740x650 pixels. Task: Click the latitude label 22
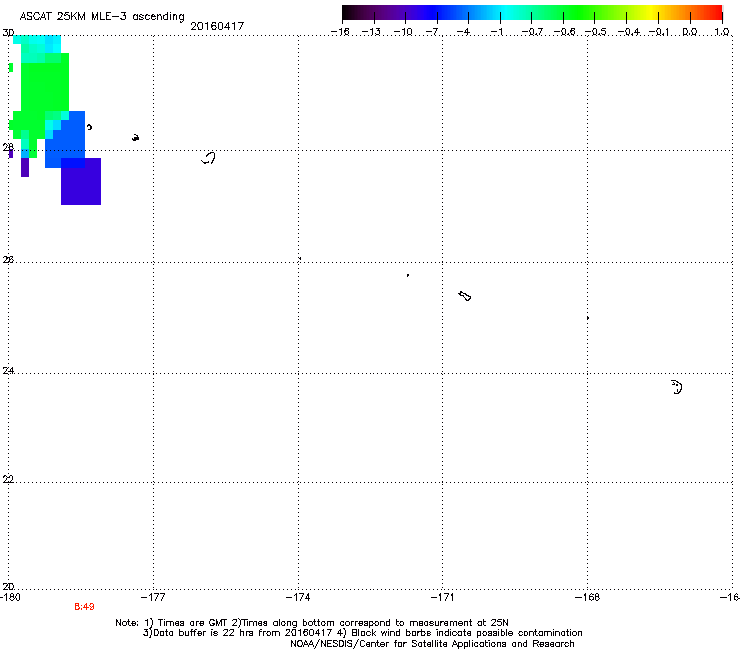tap(8, 479)
